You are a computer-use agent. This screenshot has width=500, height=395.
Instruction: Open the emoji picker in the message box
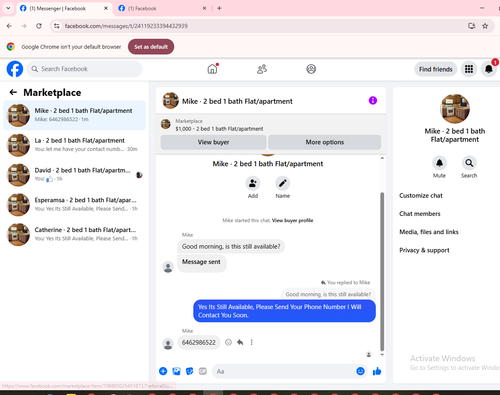pos(360,371)
